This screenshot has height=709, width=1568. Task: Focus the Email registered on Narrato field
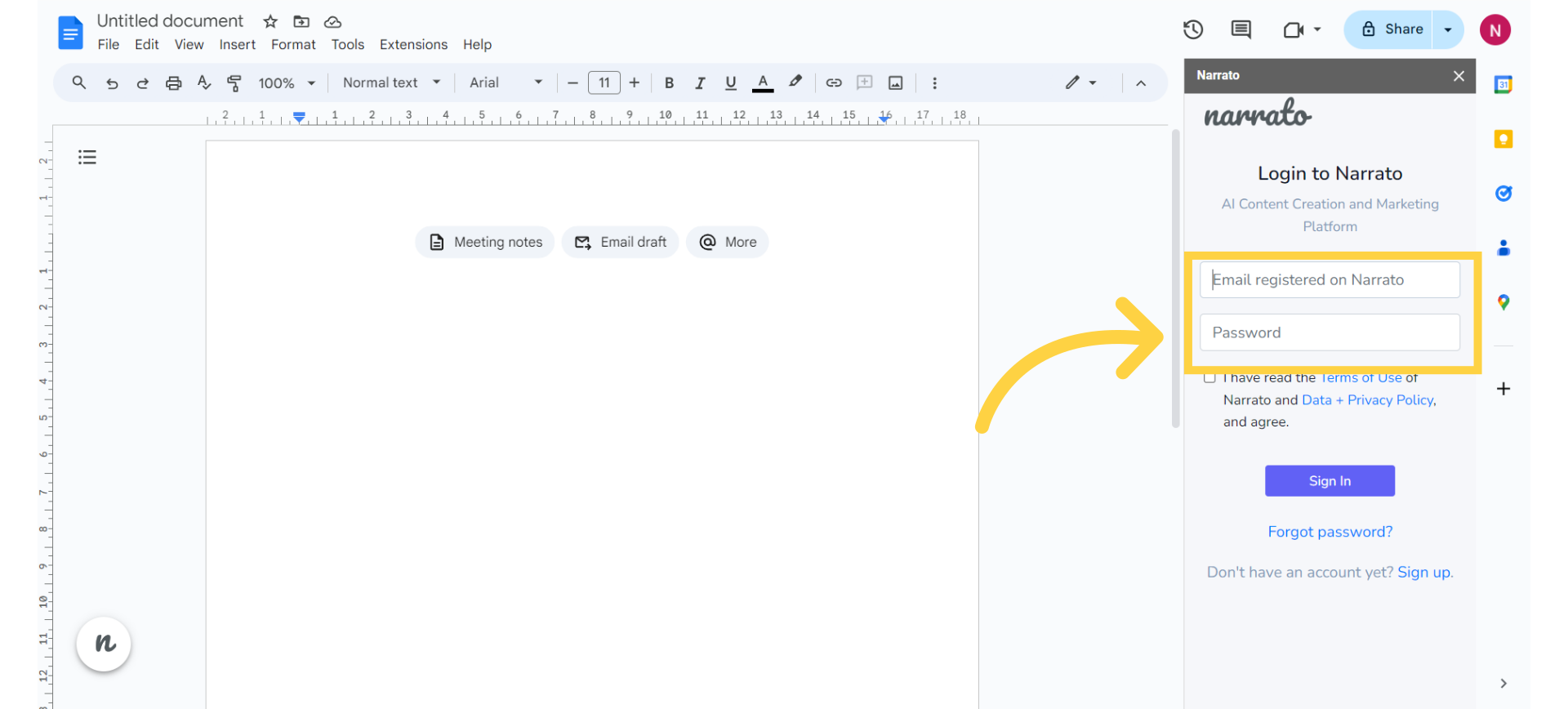click(1330, 280)
